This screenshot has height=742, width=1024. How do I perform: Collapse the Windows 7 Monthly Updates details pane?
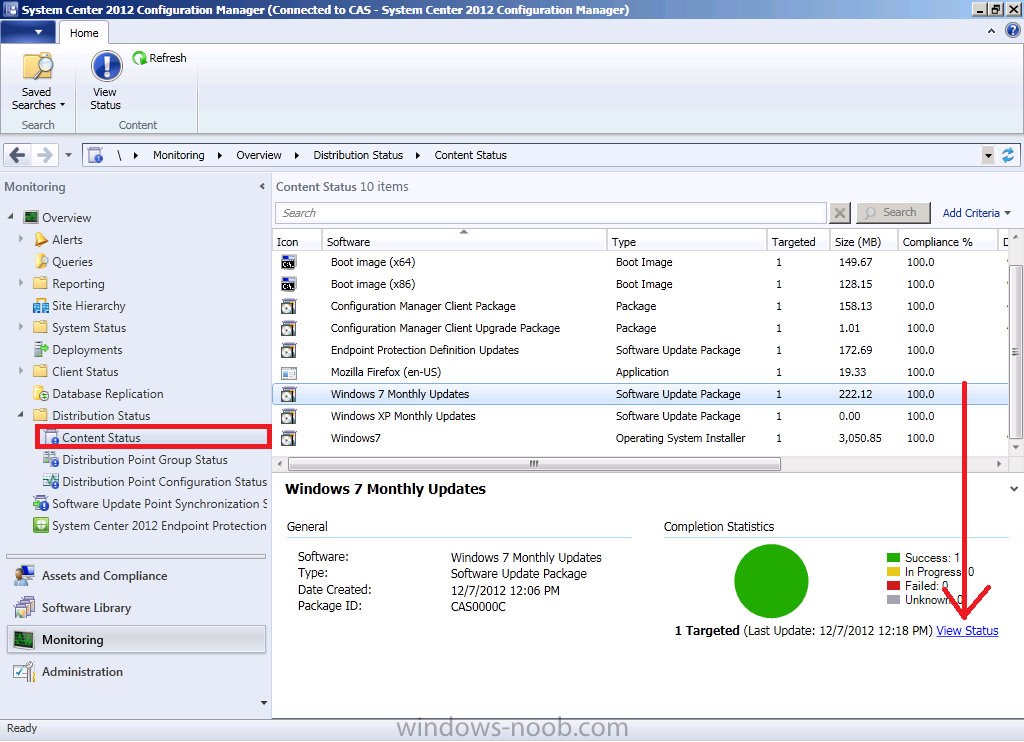pyautogui.click(x=1014, y=489)
